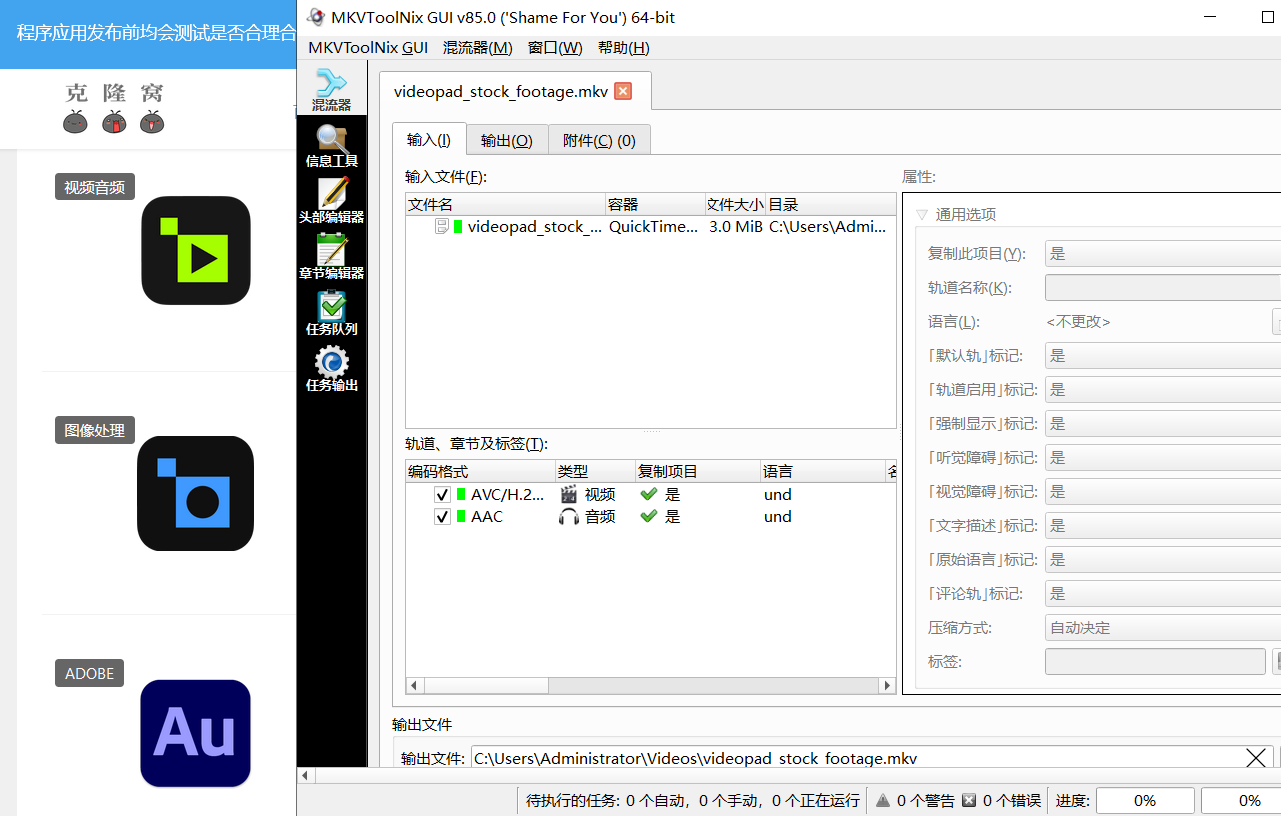
Task: Sort by the 编码格式 column header
Action: 480,471
